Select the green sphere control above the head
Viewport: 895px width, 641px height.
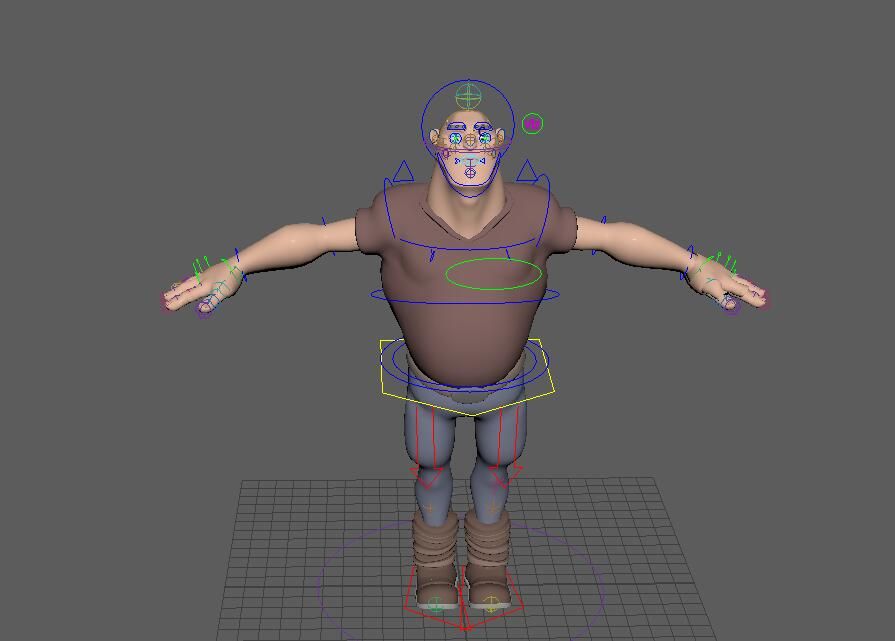469,96
